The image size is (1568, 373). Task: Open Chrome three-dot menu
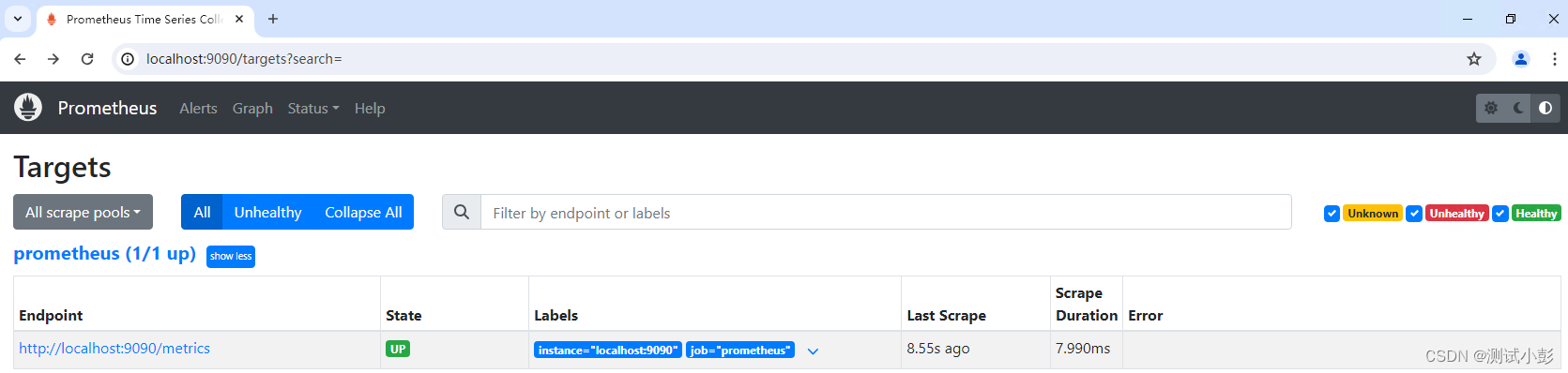1554,59
